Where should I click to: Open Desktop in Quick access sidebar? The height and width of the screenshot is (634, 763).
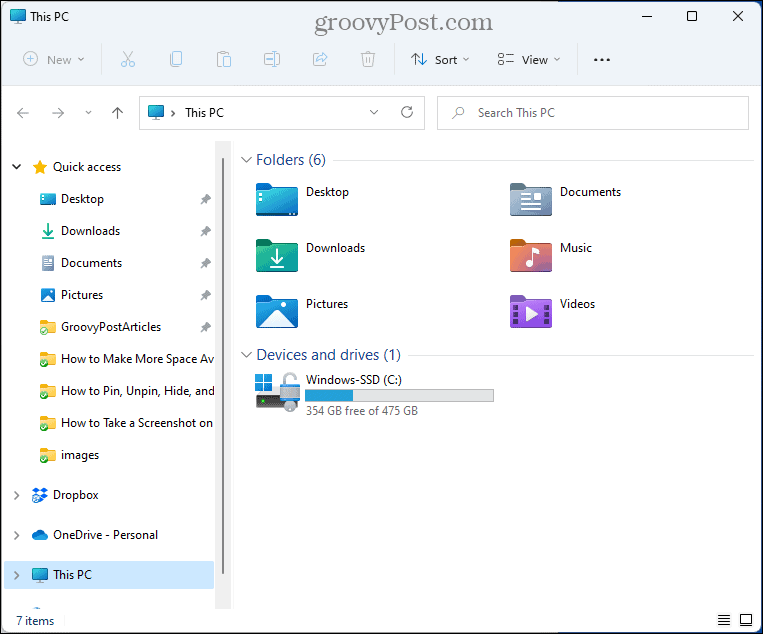pyautogui.click(x=82, y=199)
